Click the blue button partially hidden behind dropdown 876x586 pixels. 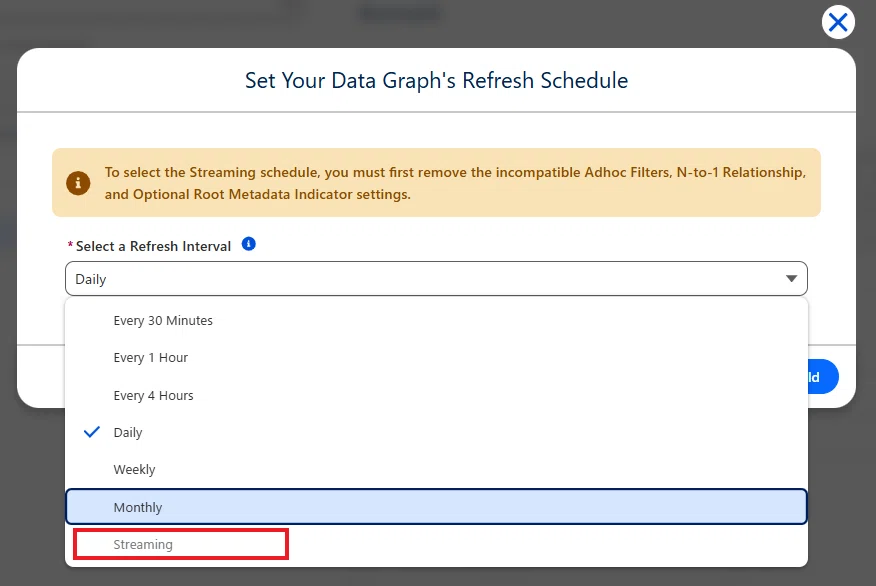823,377
